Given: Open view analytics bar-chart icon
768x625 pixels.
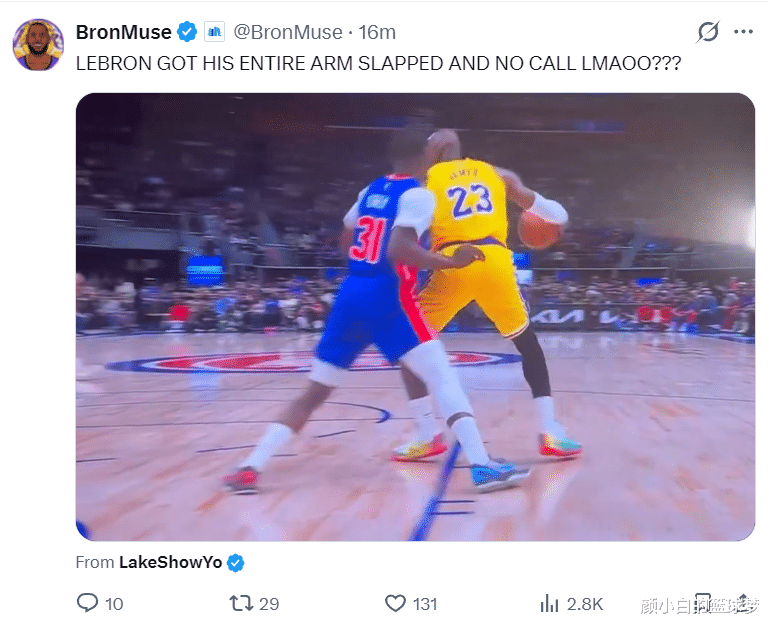Looking at the screenshot, I should [549, 603].
